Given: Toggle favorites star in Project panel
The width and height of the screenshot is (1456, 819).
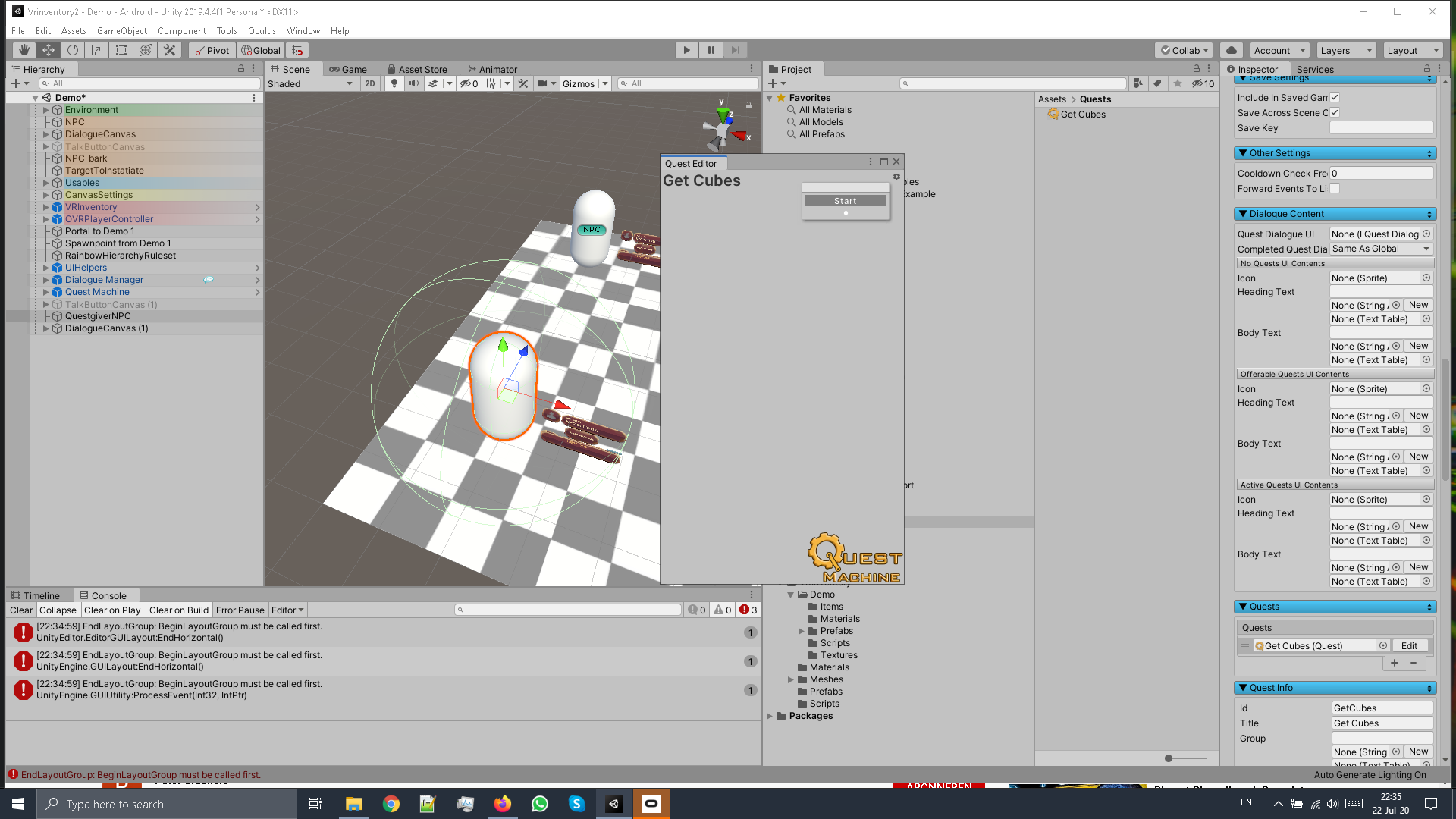Looking at the screenshot, I should pos(1177,83).
